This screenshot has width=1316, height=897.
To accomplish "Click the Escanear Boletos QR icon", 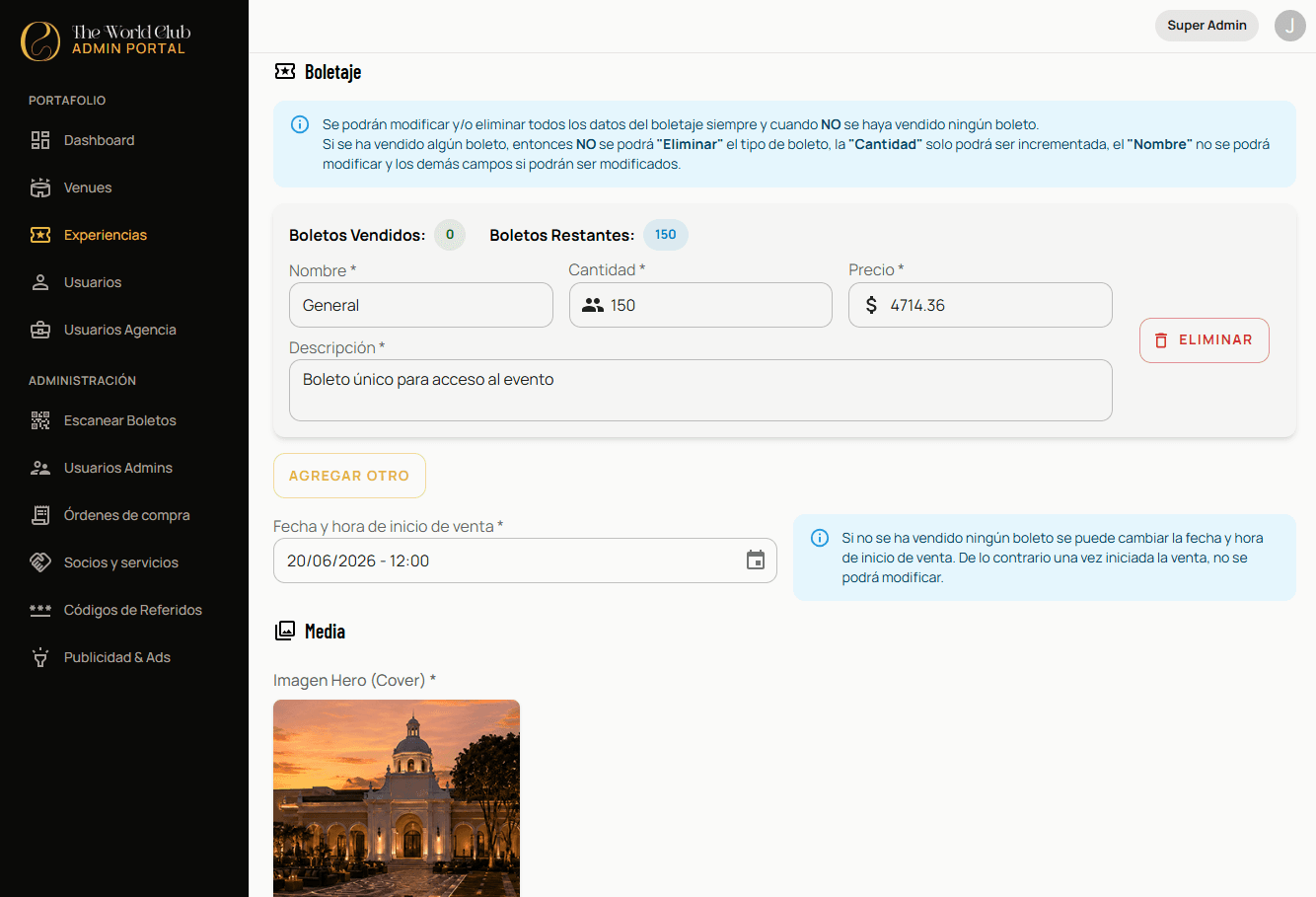I will pyautogui.click(x=40, y=420).
